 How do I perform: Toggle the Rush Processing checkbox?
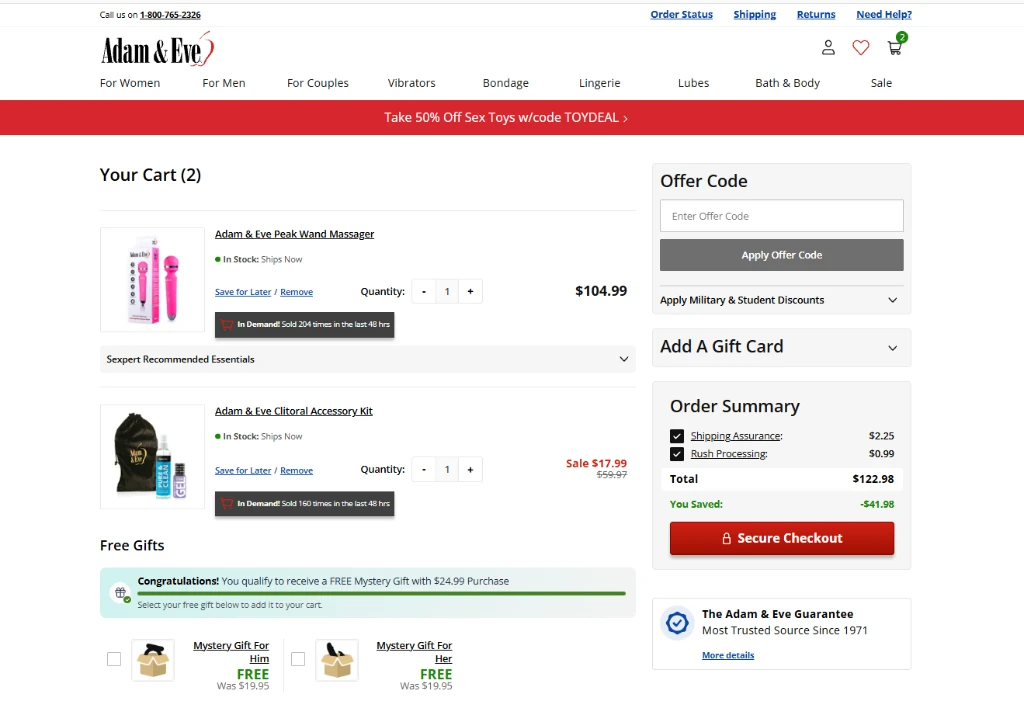click(677, 454)
